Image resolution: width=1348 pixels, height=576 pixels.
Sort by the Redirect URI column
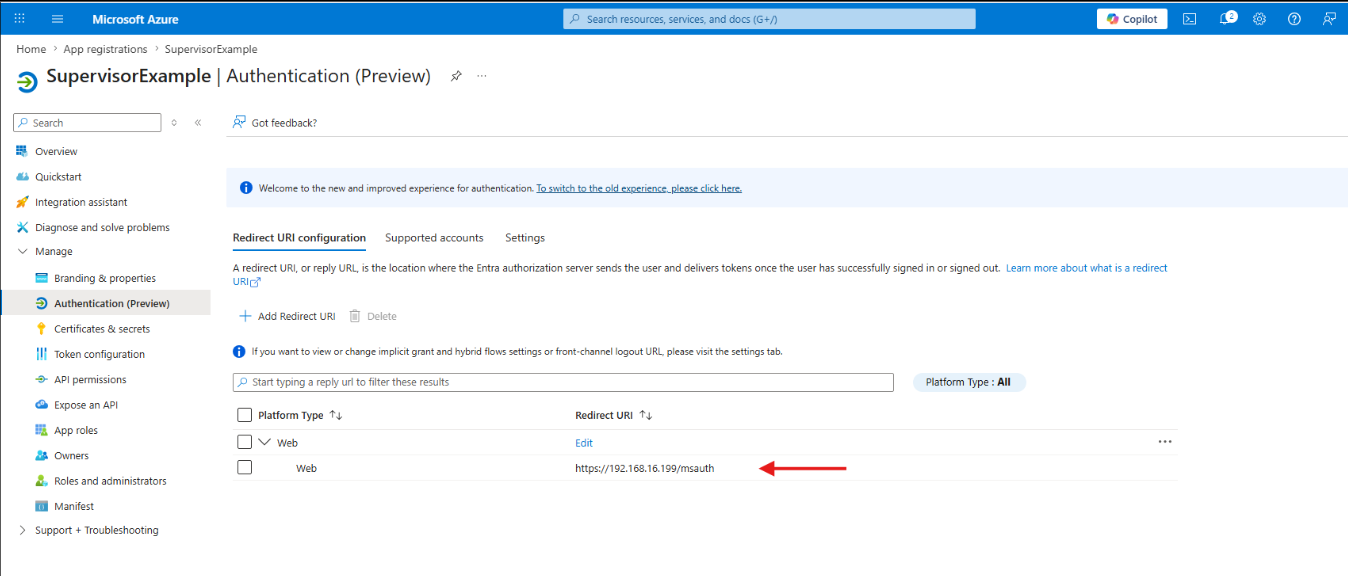646,415
